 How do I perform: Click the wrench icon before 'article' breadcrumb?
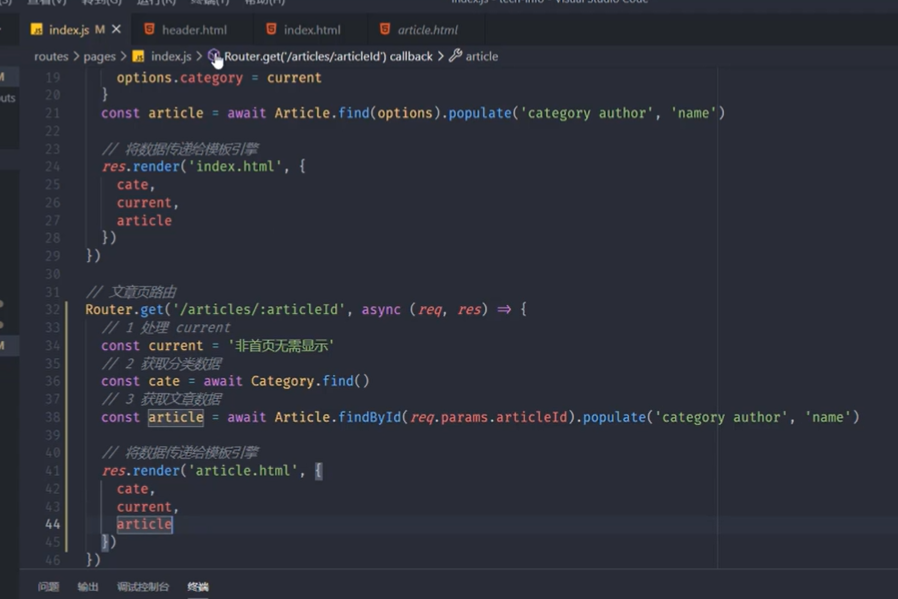tap(455, 56)
